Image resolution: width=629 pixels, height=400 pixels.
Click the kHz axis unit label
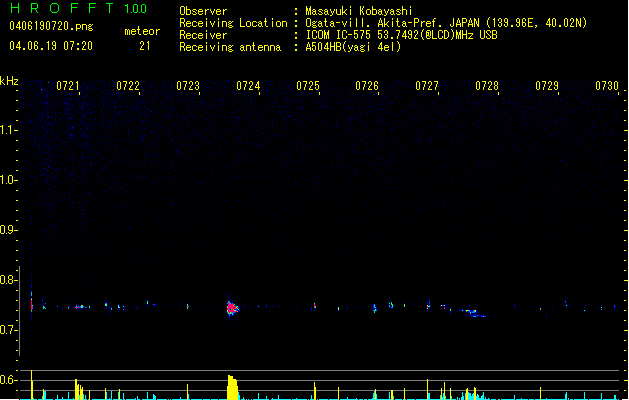click(9, 81)
